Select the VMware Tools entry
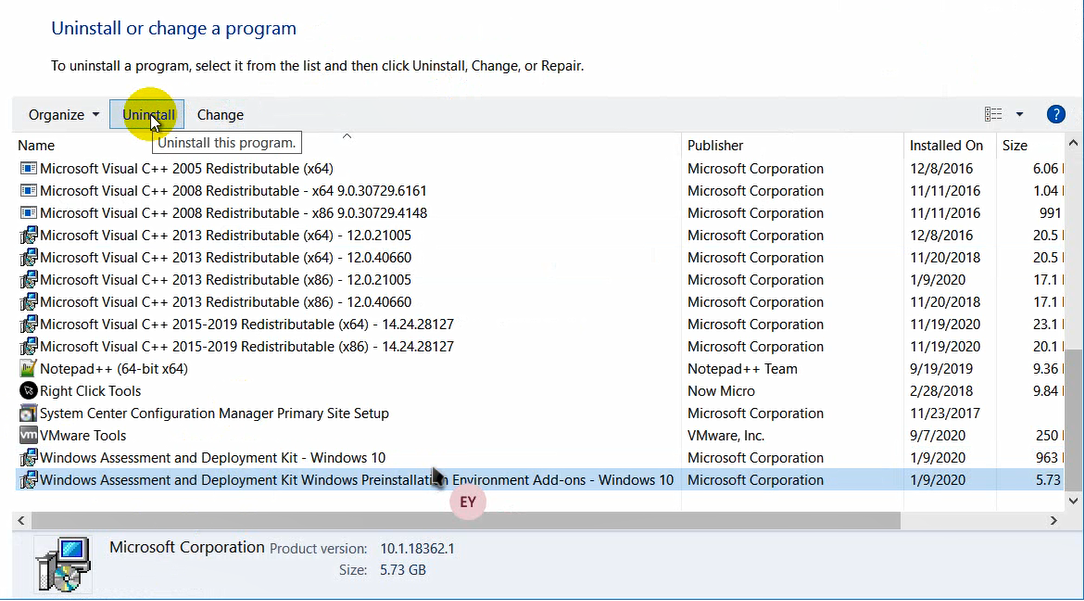Viewport: 1084px width, 601px height. (x=83, y=435)
